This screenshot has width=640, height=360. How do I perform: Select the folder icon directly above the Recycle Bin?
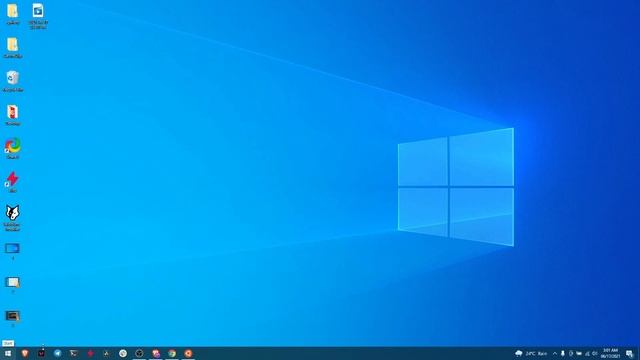point(13,44)
